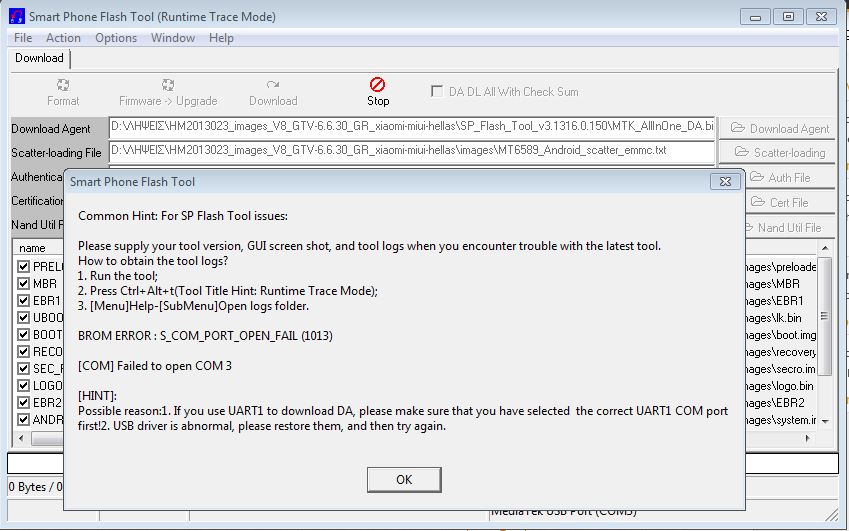Open the Help menu

(221, 38)
